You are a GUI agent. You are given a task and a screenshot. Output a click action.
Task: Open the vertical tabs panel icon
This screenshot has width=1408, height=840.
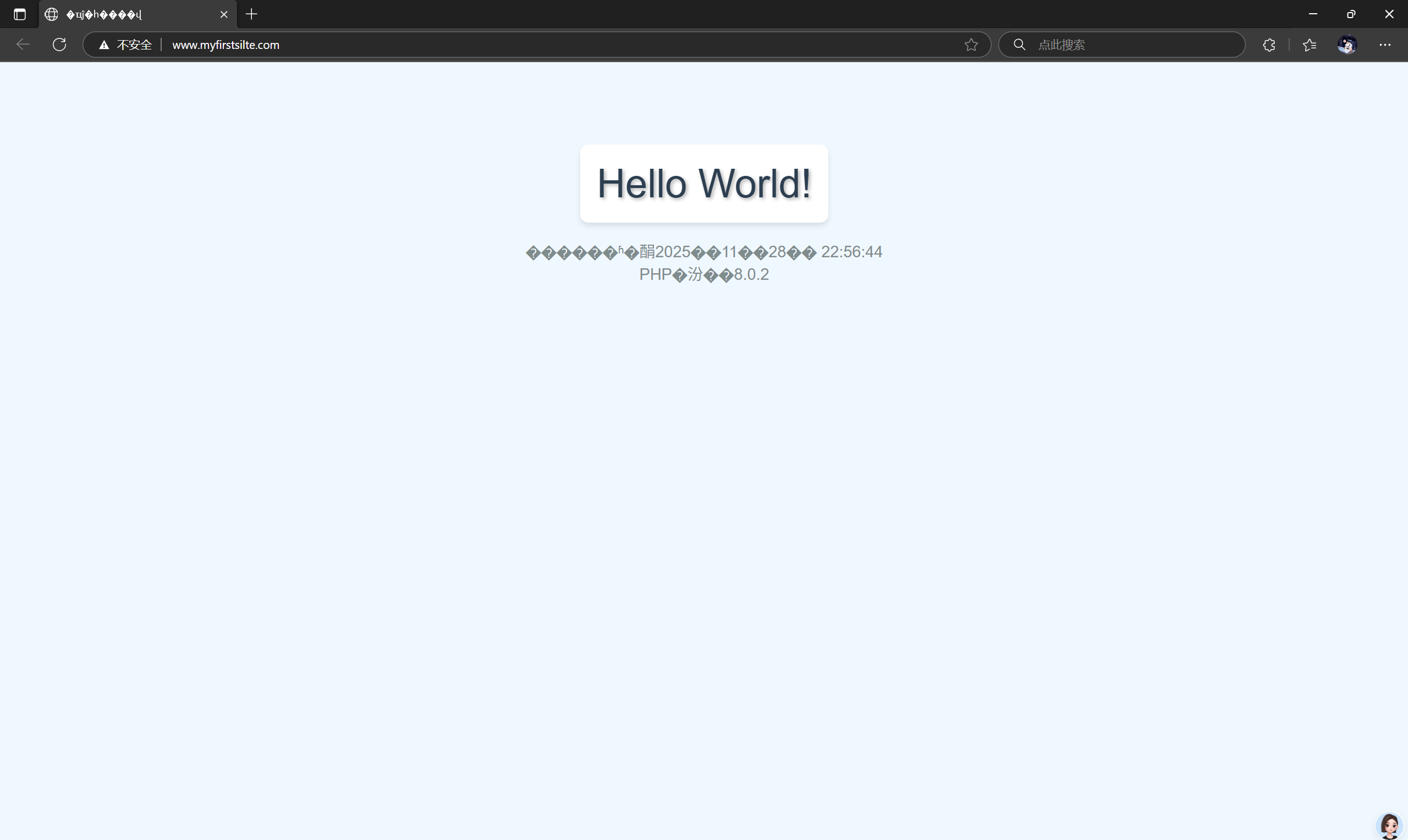(x=20, y=14)
